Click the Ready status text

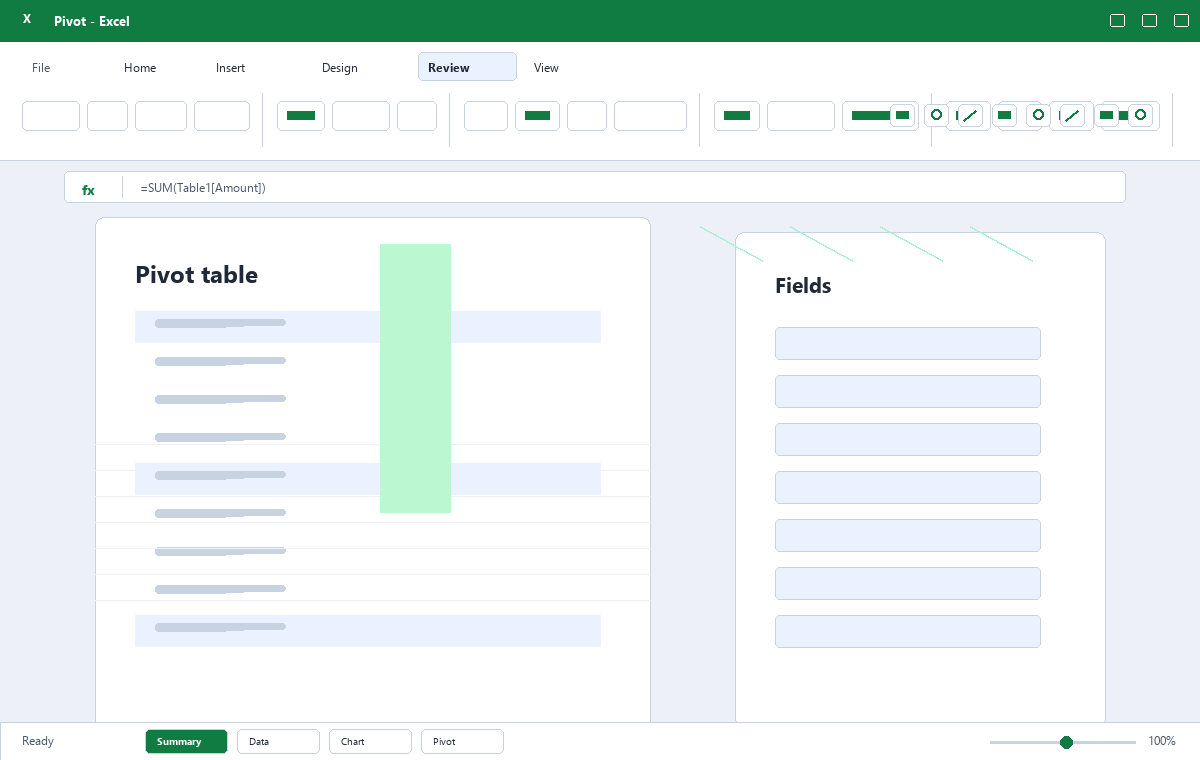(x=38, y=741)
